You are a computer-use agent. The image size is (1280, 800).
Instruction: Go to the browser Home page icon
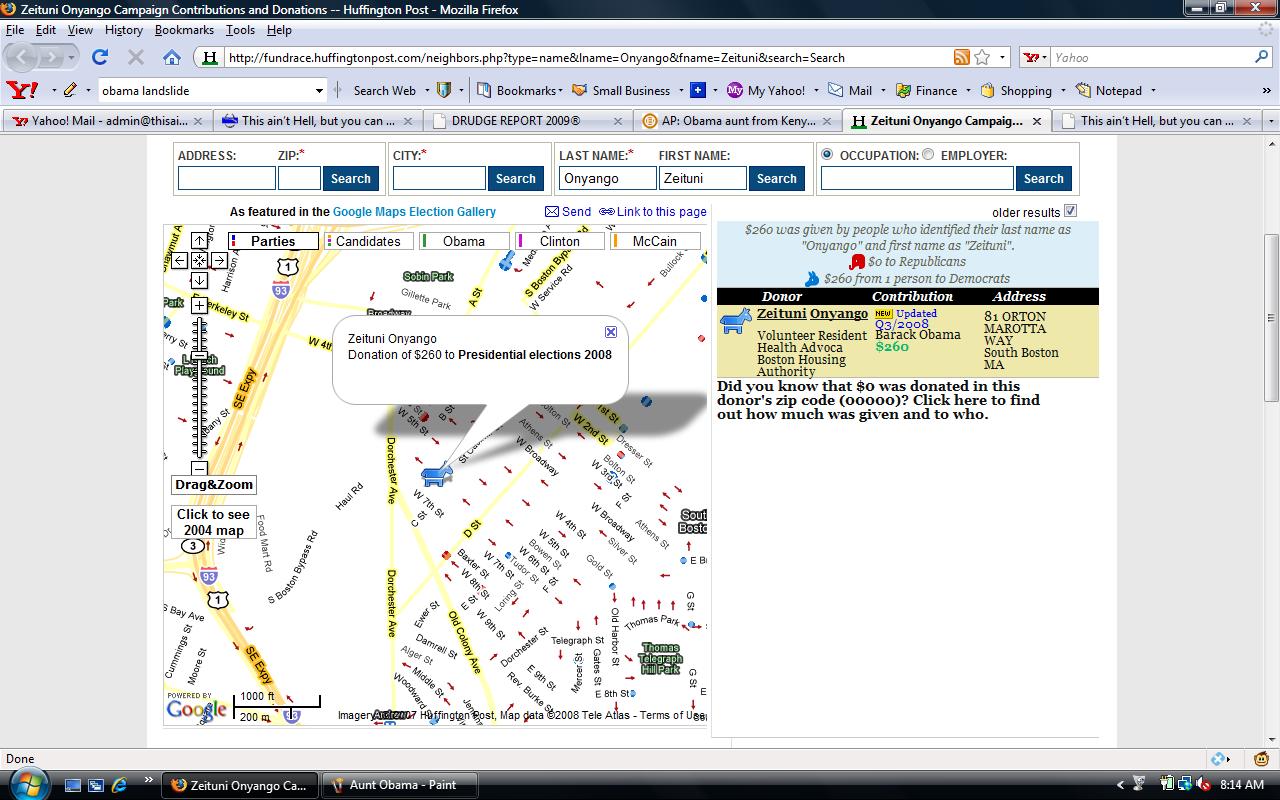(x=172, y=57)
